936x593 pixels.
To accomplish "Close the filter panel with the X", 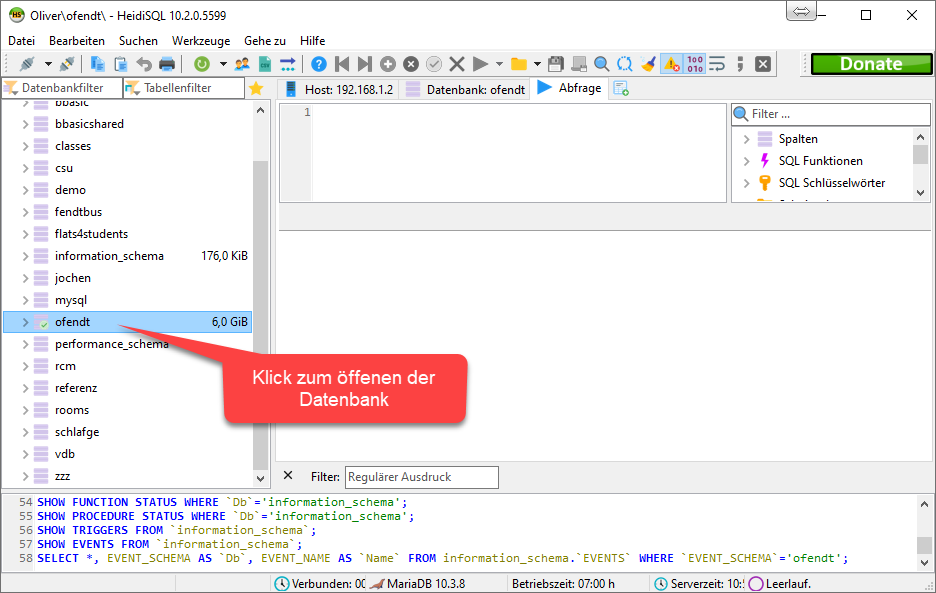I will tap(288, 475).
